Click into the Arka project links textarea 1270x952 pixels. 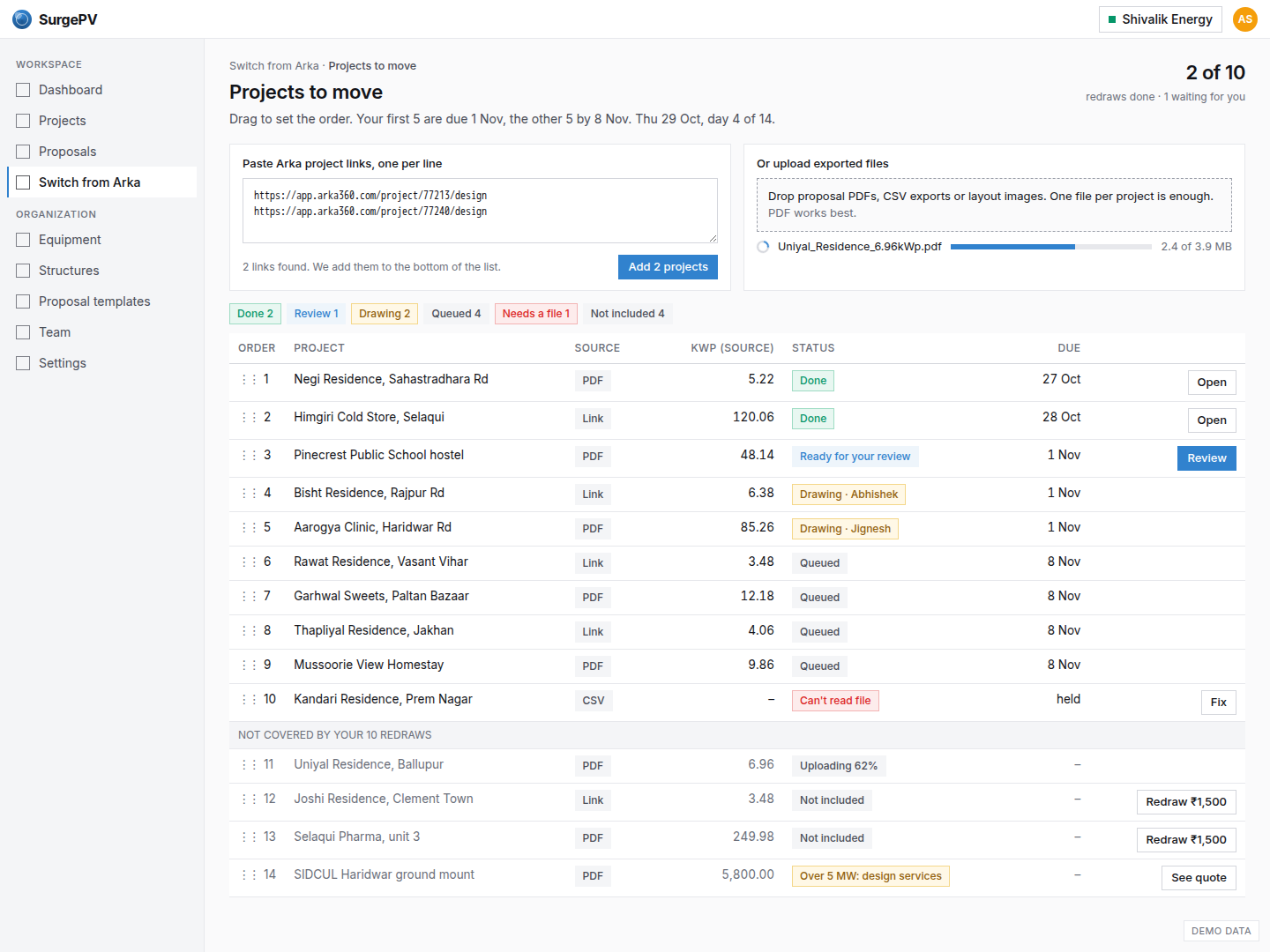point(480,211)
